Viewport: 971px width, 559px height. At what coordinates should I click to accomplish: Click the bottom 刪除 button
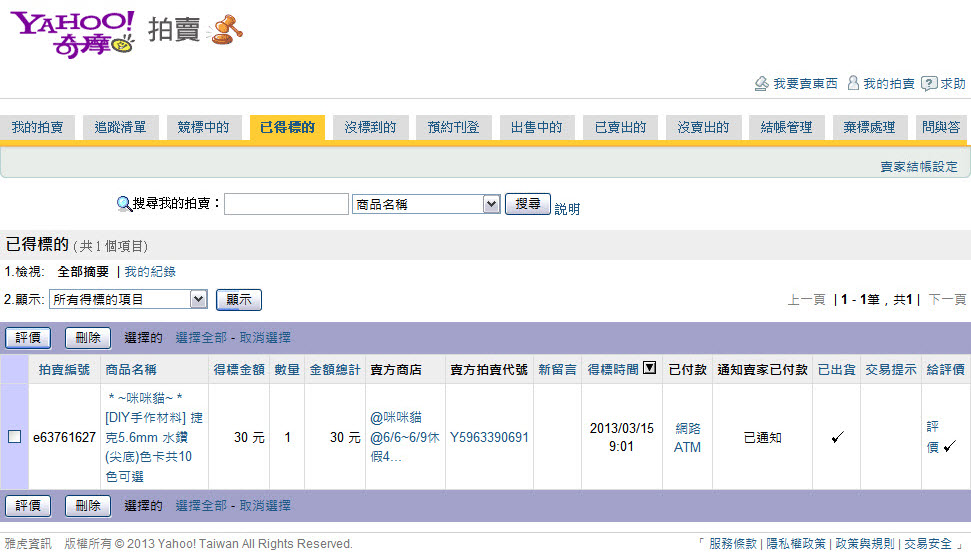tap(87, 505)
